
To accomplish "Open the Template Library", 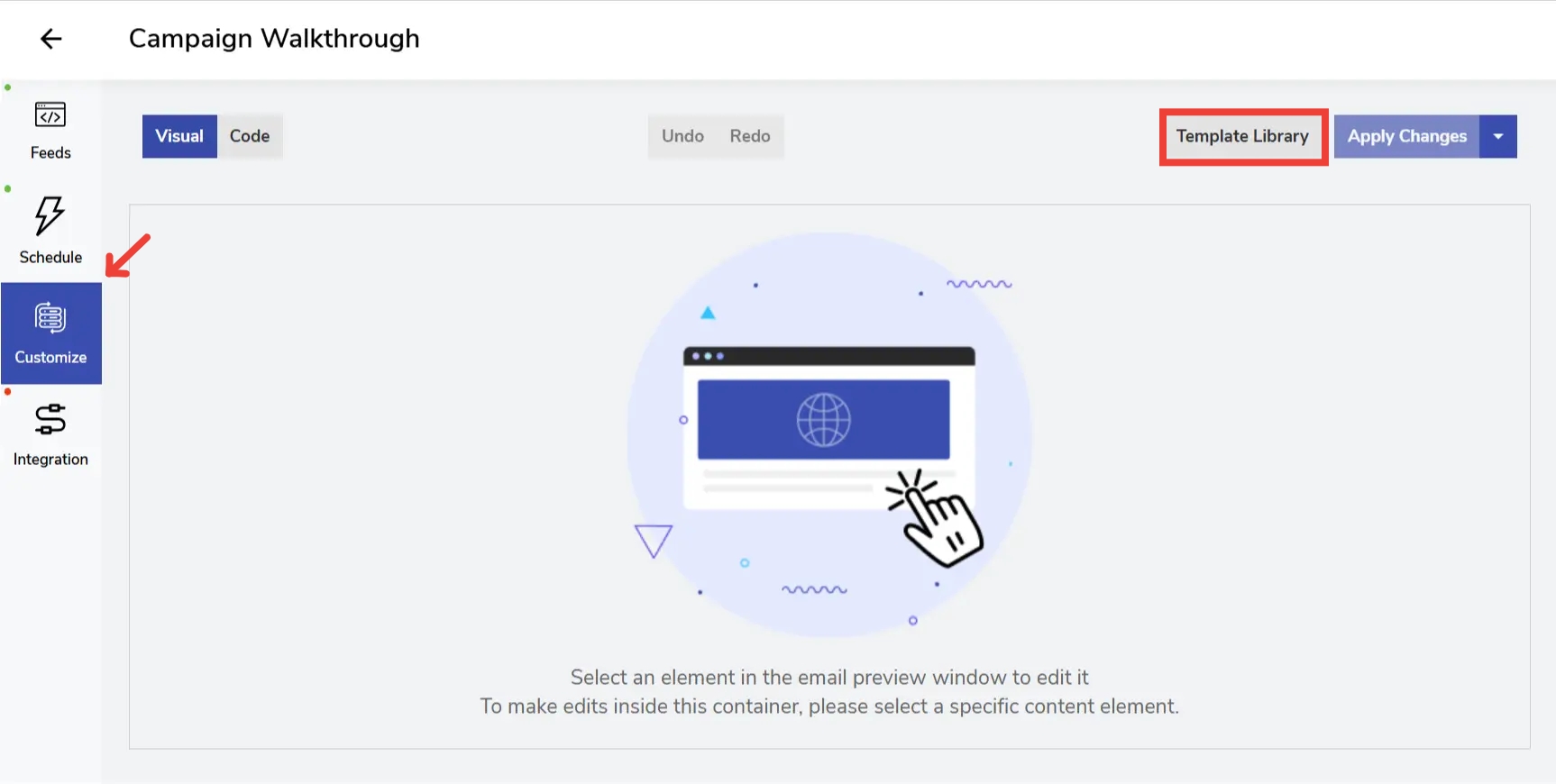I will coord(1242,136).
